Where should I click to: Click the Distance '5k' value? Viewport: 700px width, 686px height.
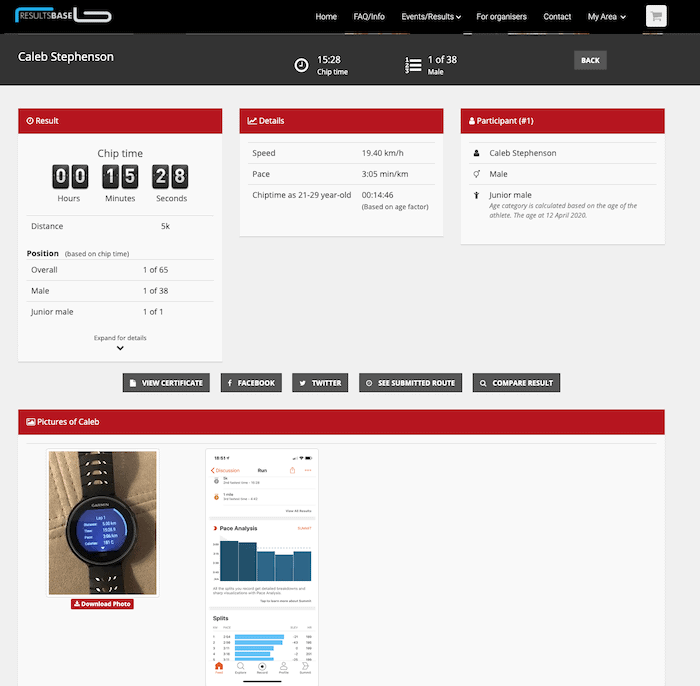(165, 226)
